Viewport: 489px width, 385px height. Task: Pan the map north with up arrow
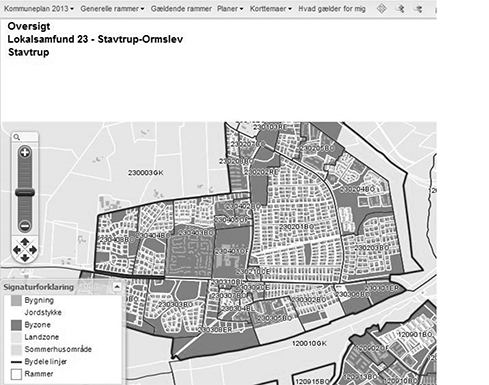(x=25, y=242)
